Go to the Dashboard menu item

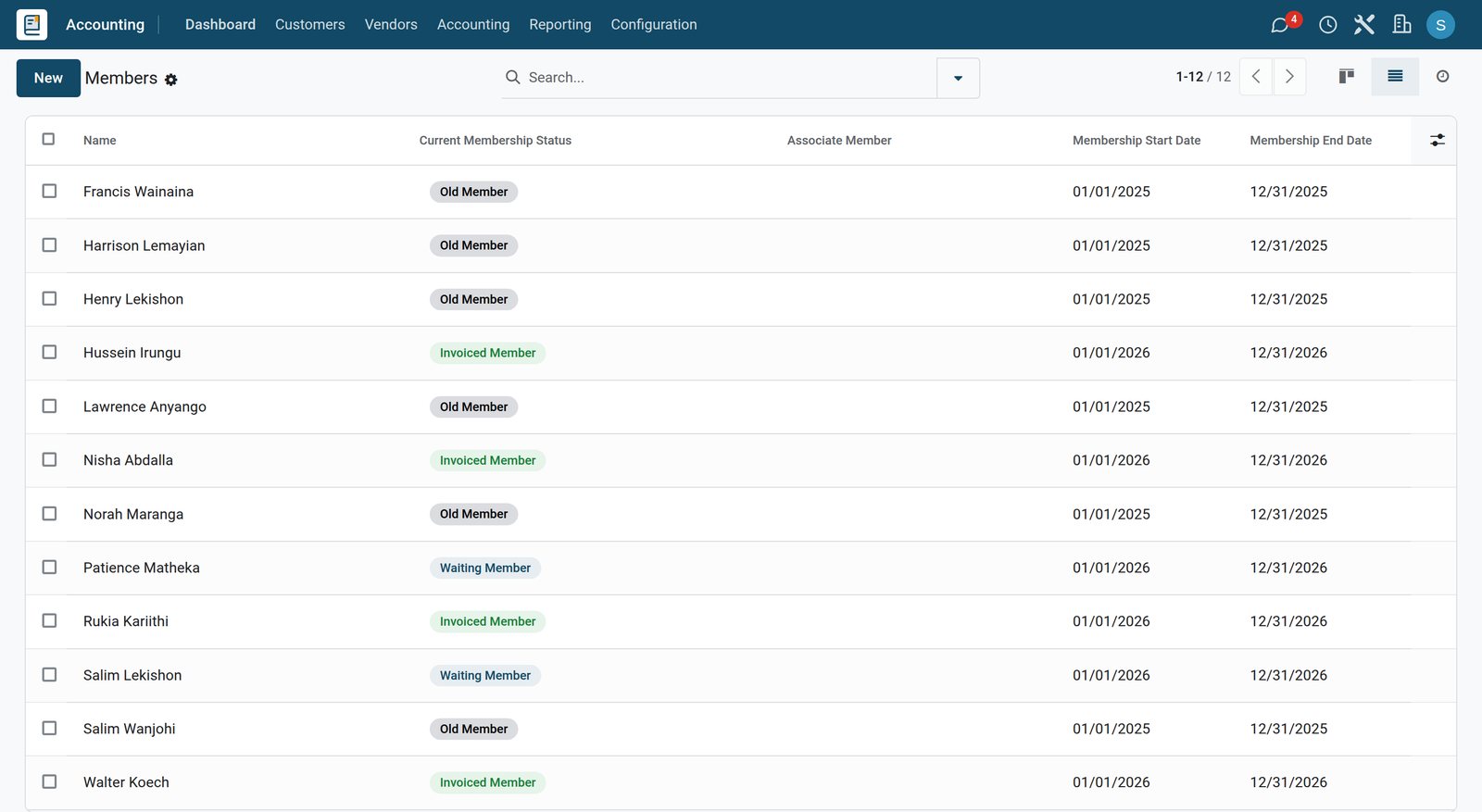220,25
